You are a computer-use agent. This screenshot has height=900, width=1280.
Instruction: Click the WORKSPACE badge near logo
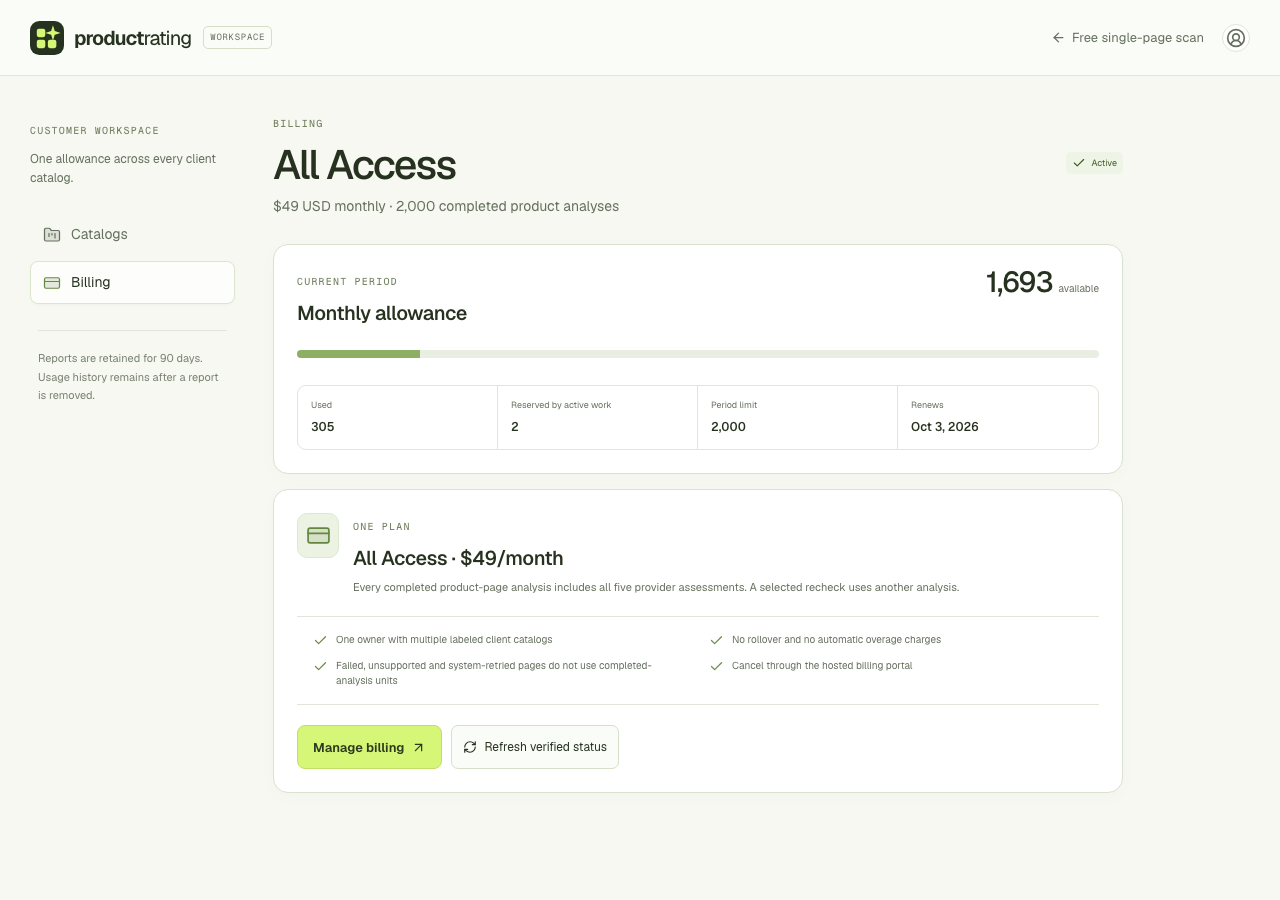pos(237,37)
